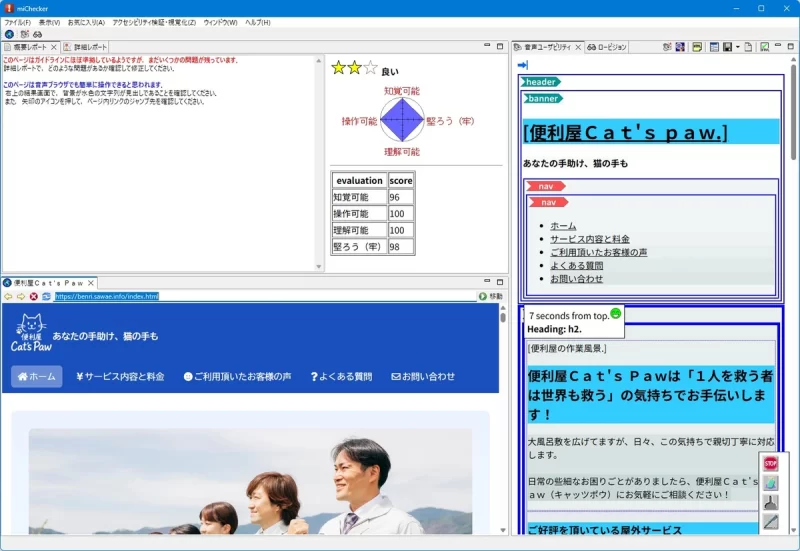Click the report pane scroll down arrow

click(x=319, y=267)
